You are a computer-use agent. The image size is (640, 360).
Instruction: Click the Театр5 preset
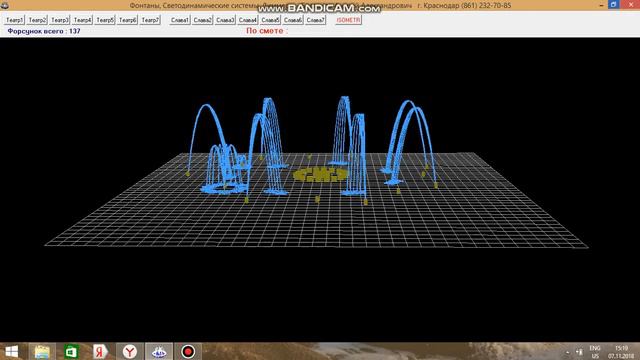105,20
